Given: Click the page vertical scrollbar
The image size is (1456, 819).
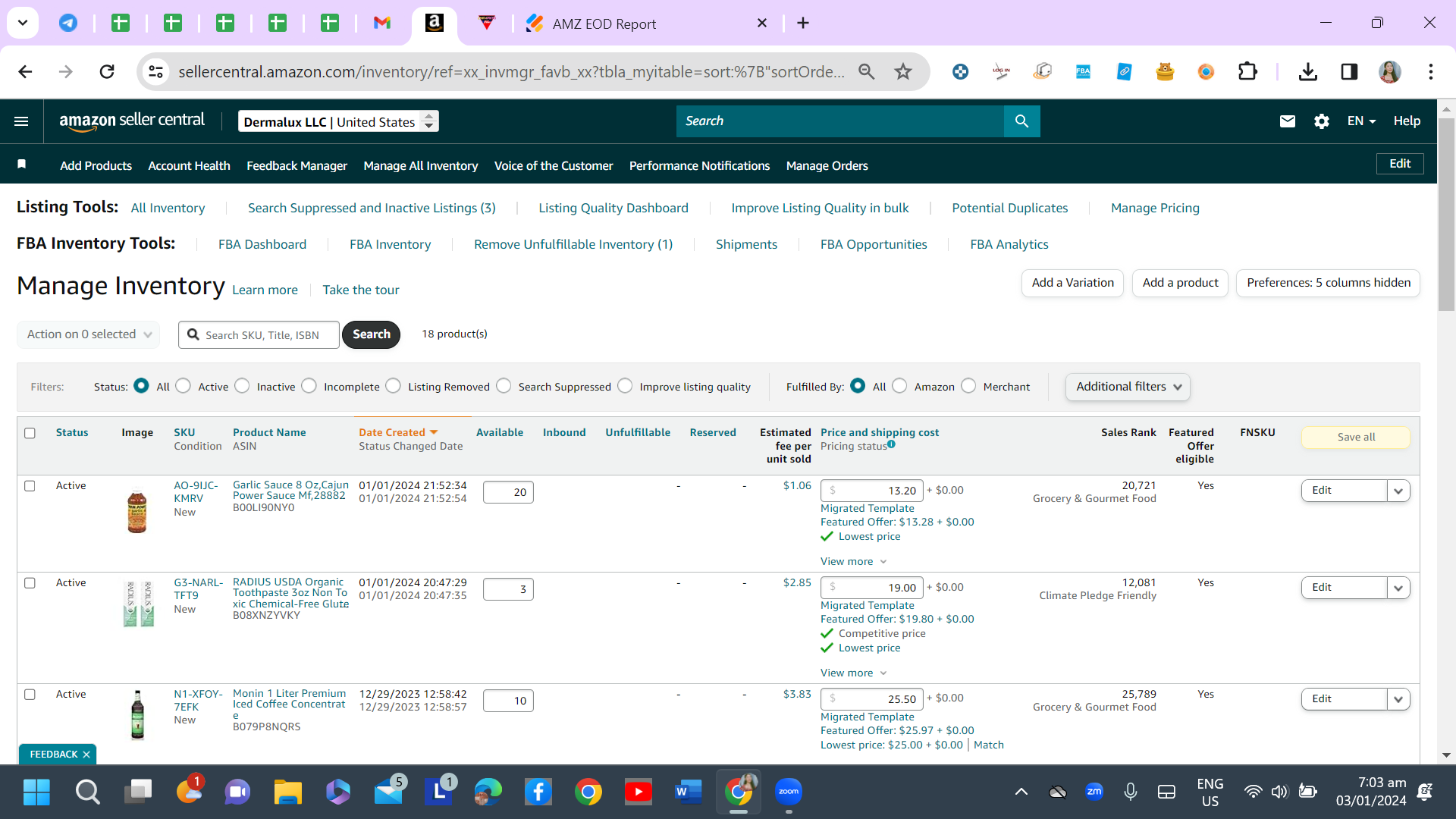Looking at the screenshot, I should click(x=1446, y=215).
